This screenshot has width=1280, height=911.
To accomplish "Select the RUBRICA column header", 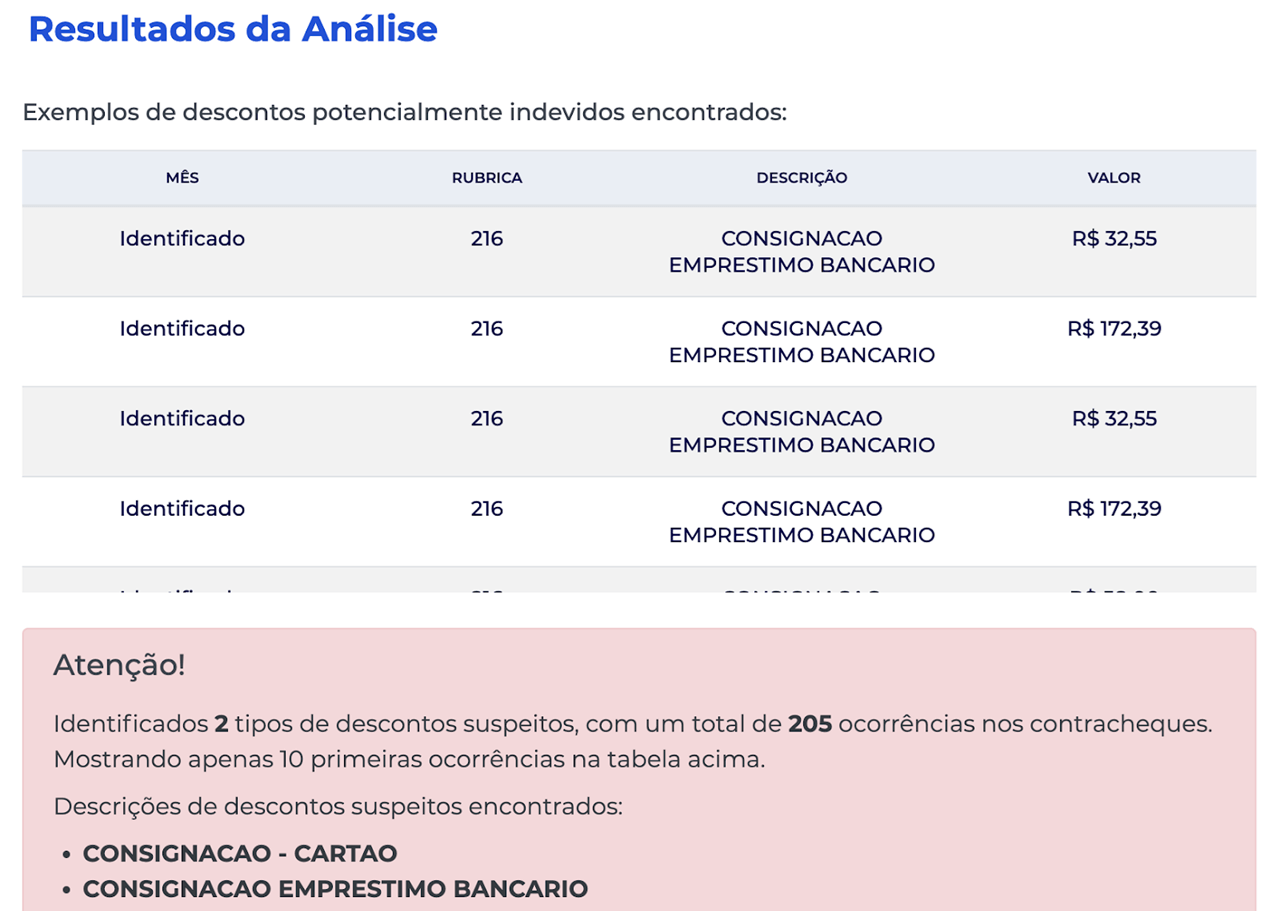I will click(487, 178).
